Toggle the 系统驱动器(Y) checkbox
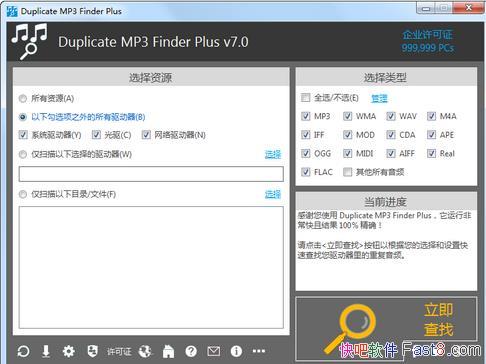The height and width of the screenshot is (364, 486). (23, 135)
